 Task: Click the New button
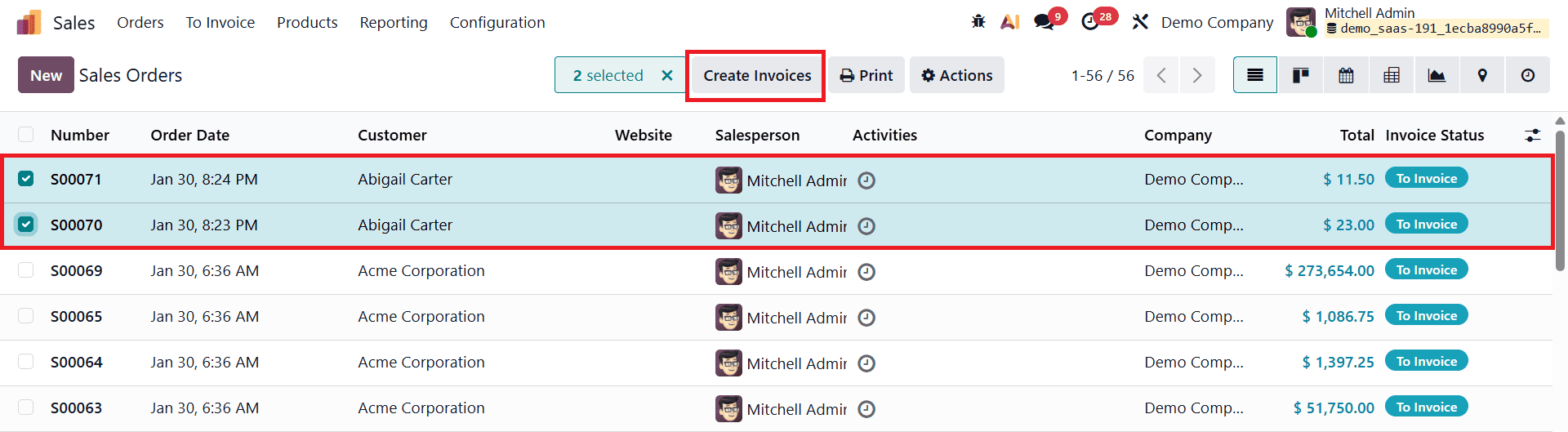click(x=46, y=75)
